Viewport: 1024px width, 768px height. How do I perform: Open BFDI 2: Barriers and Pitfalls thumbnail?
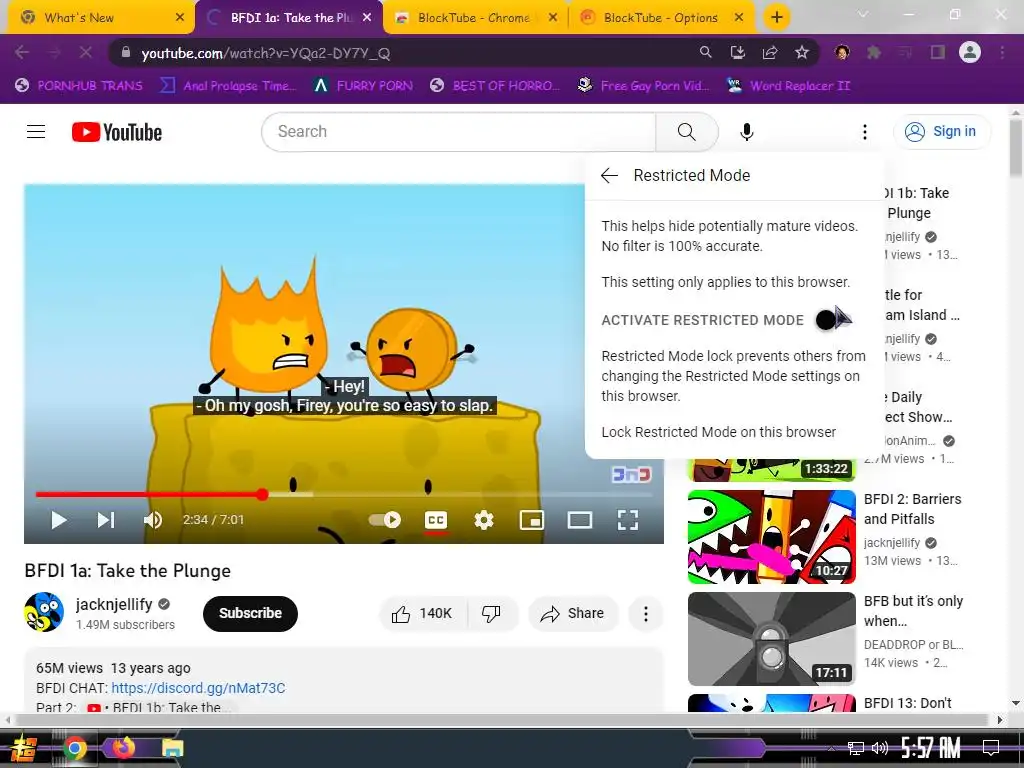tap(771, 537)
